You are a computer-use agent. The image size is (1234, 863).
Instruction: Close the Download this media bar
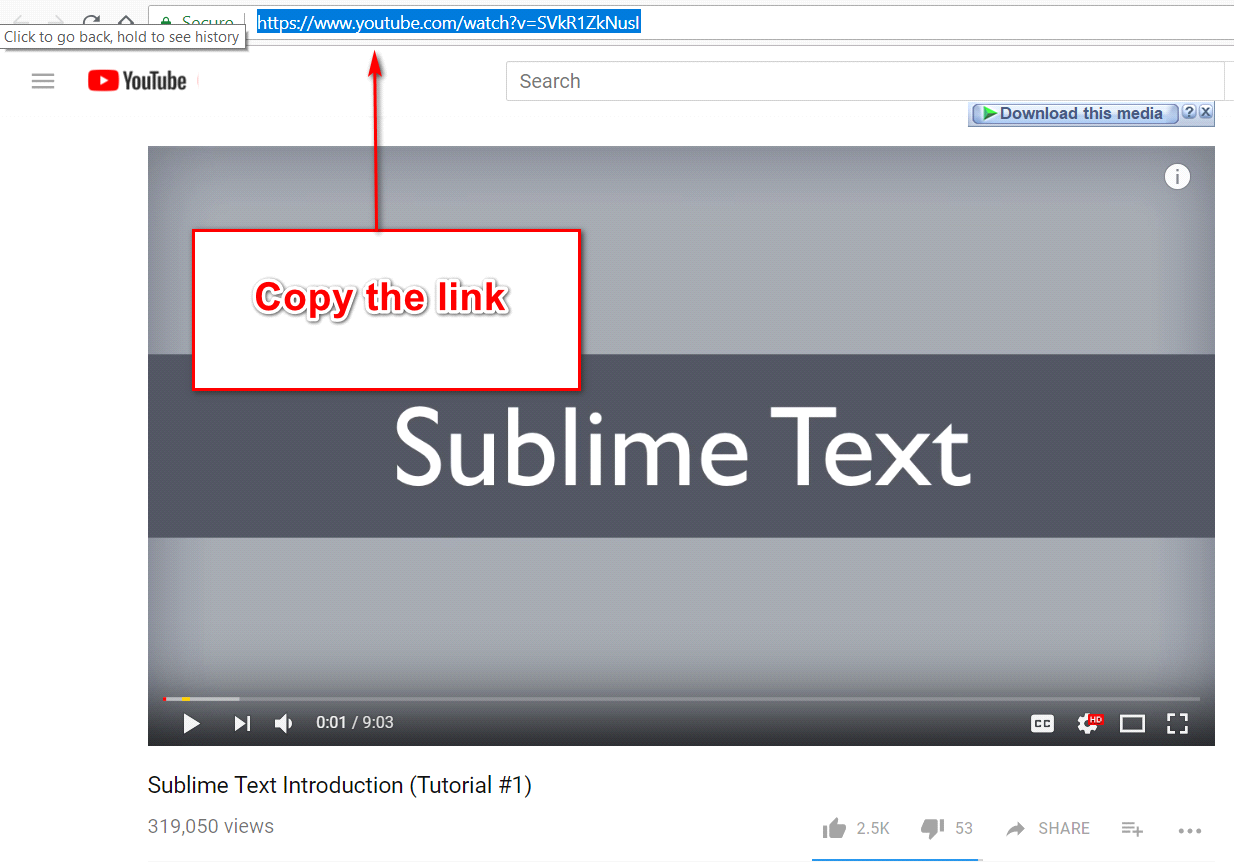point(1206,113)
